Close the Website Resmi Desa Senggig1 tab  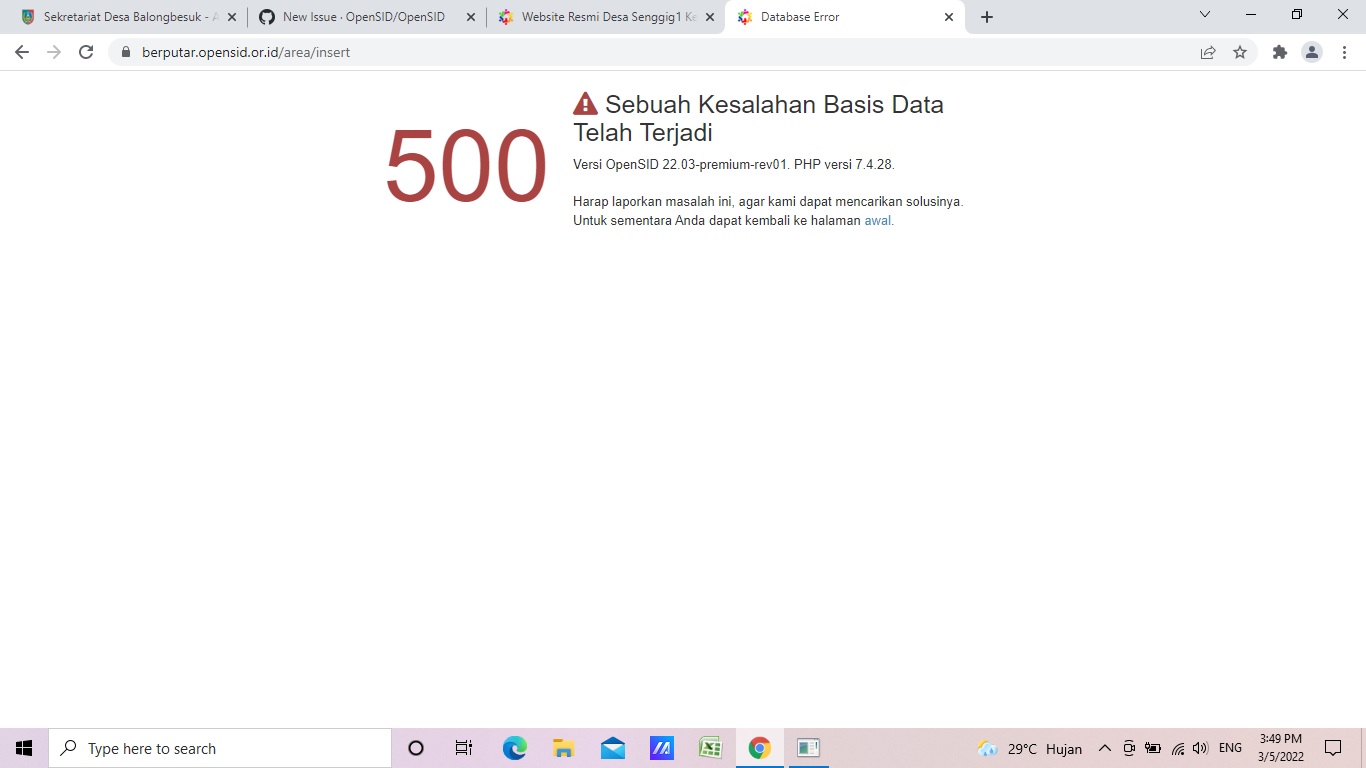(709, 17)
